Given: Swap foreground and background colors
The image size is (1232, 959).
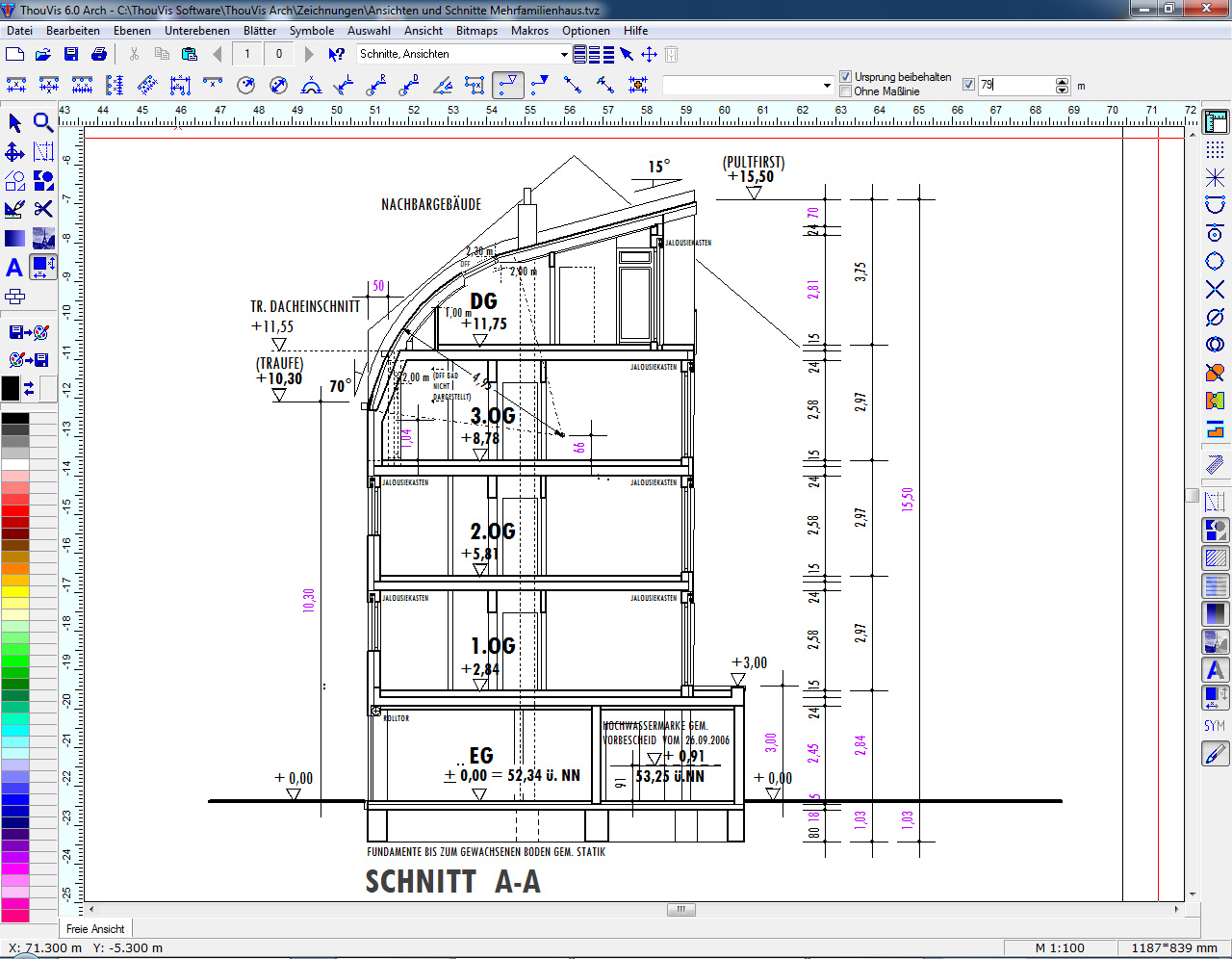Looking at the screenshot, I should [x=30, y=388].
